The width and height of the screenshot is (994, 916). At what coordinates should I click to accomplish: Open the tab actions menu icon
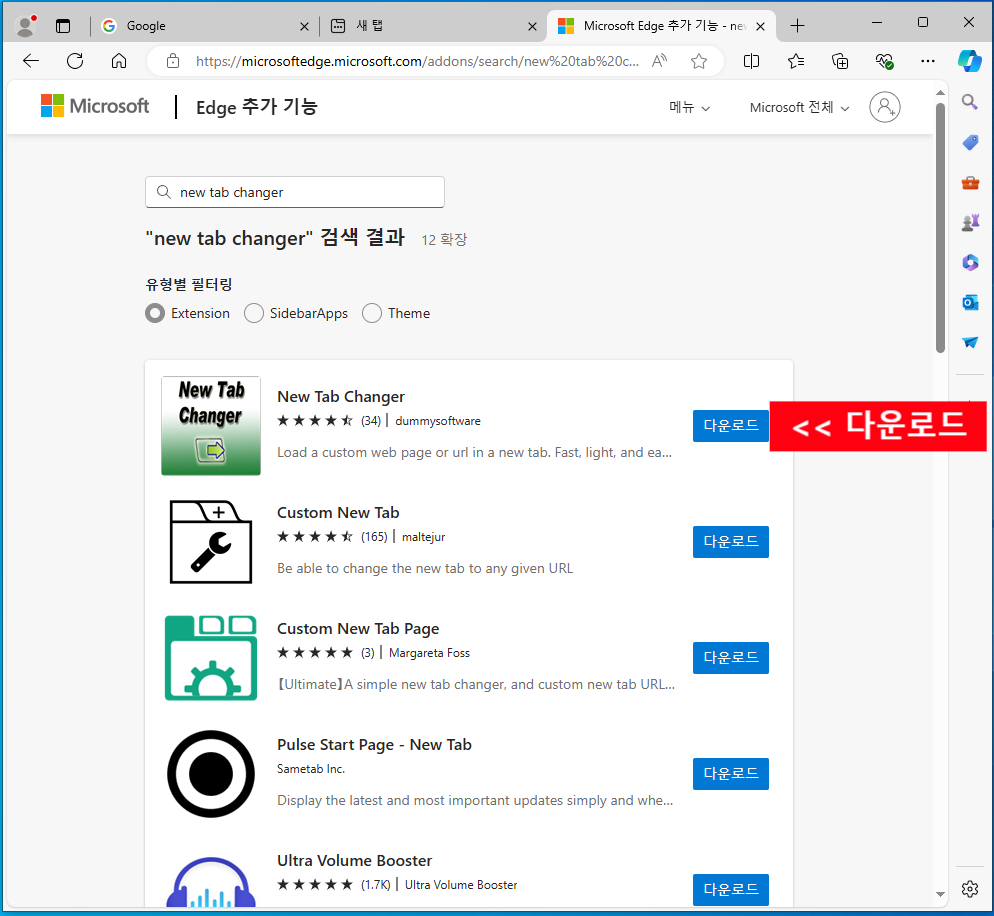[63, 26]
